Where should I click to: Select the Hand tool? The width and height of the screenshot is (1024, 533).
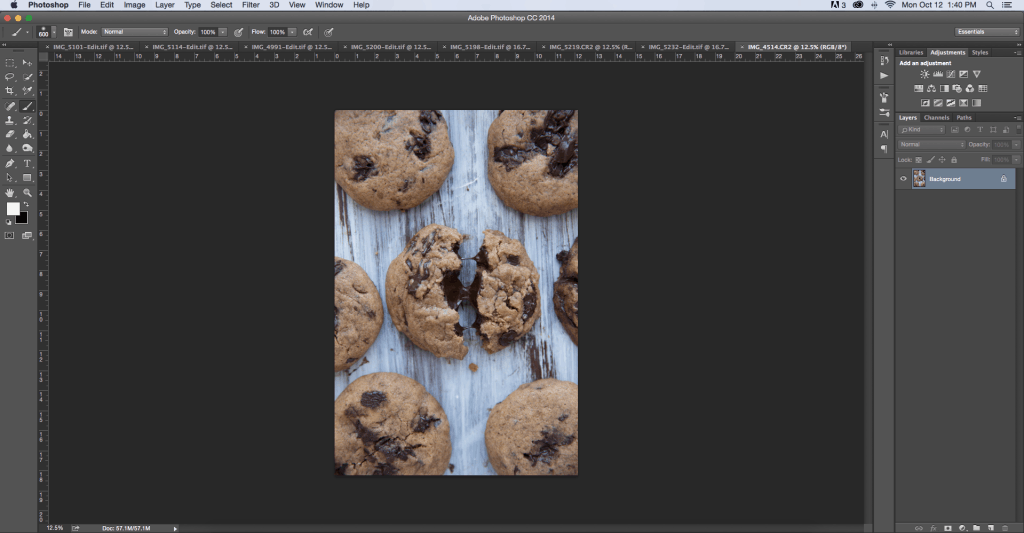[10, 193]
